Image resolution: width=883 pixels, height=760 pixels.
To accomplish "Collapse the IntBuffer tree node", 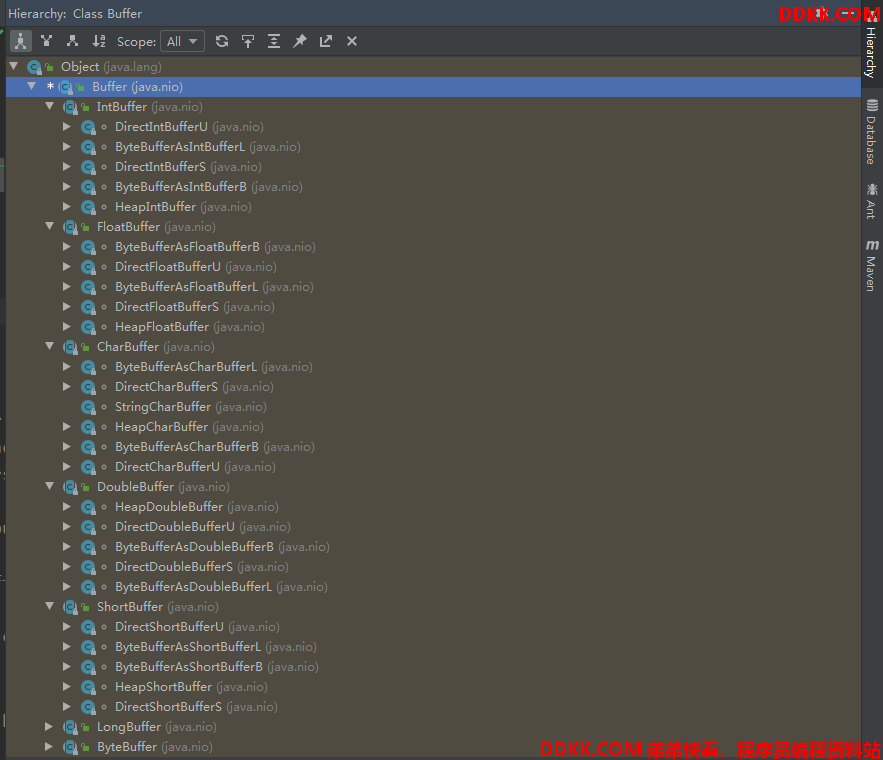I will [49, 107].
